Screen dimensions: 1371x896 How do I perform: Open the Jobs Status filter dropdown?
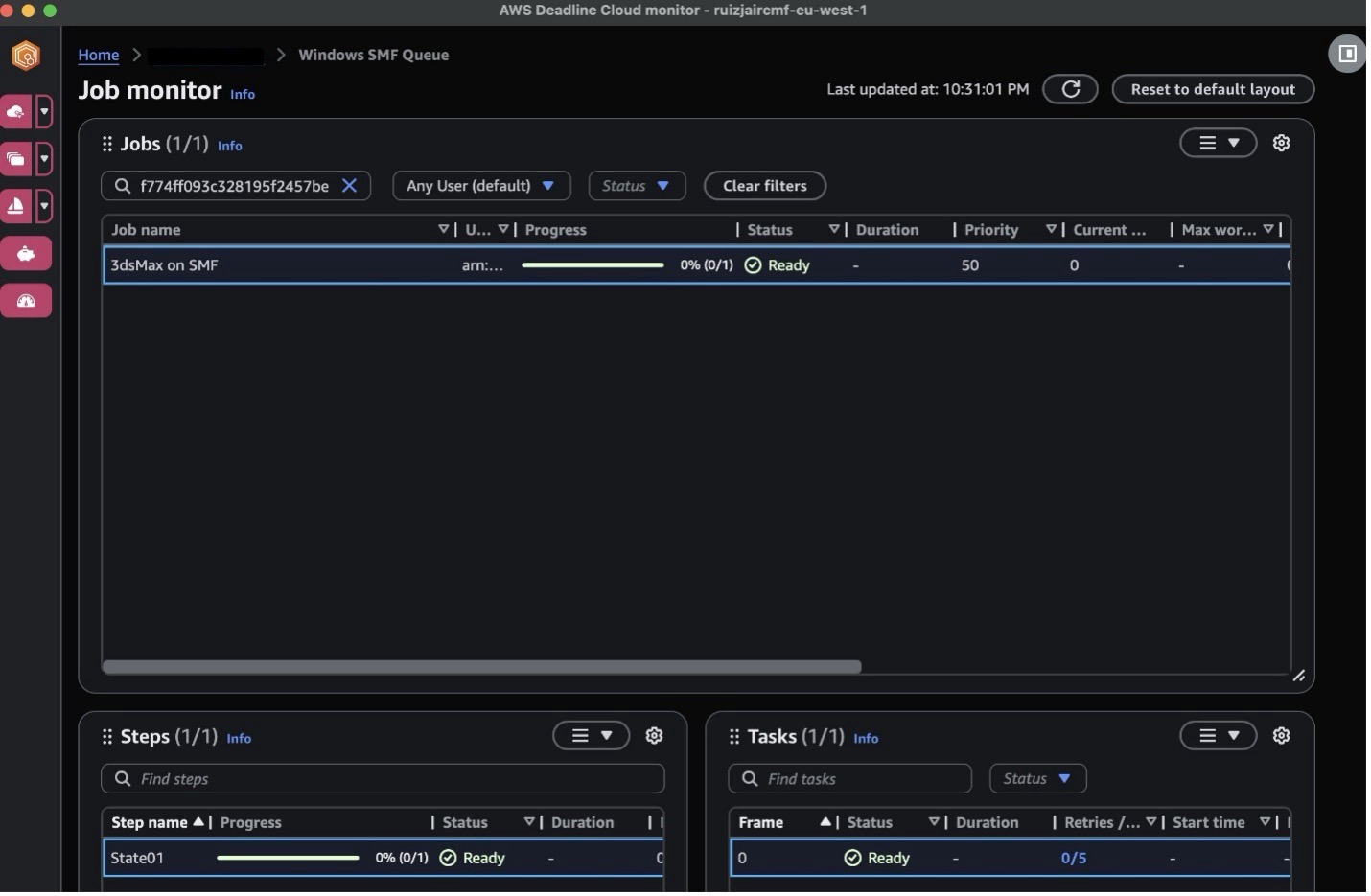click(x=637, y=186)
